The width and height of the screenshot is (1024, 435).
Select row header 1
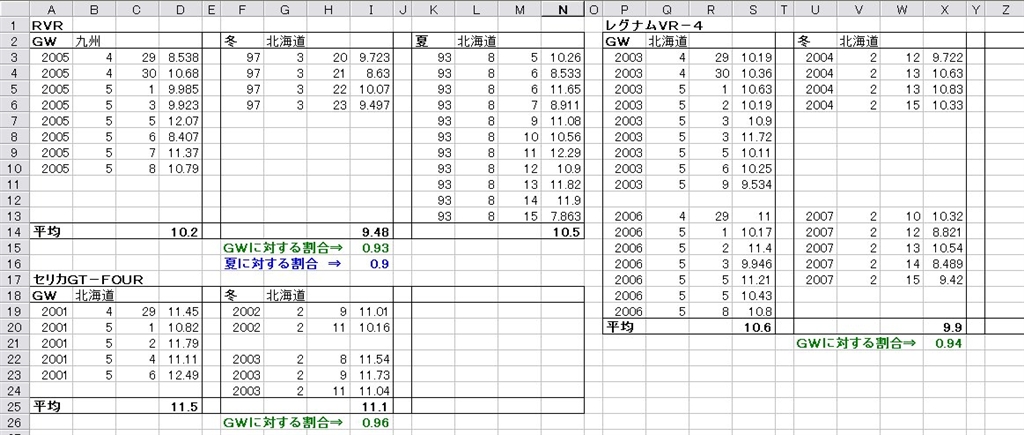[x=15, y=25]
